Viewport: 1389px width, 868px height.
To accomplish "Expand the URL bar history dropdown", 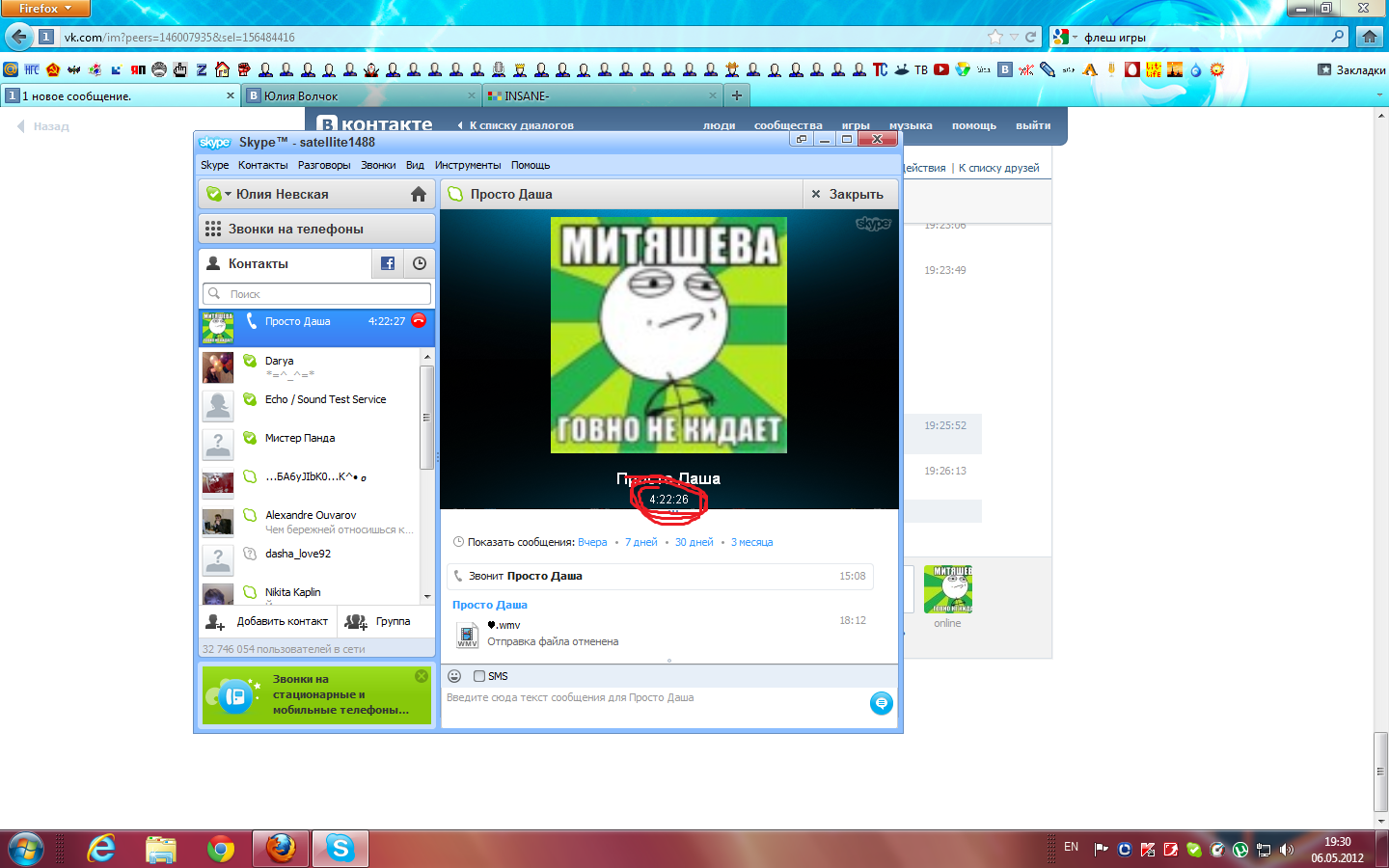I will click(1013, 37).
